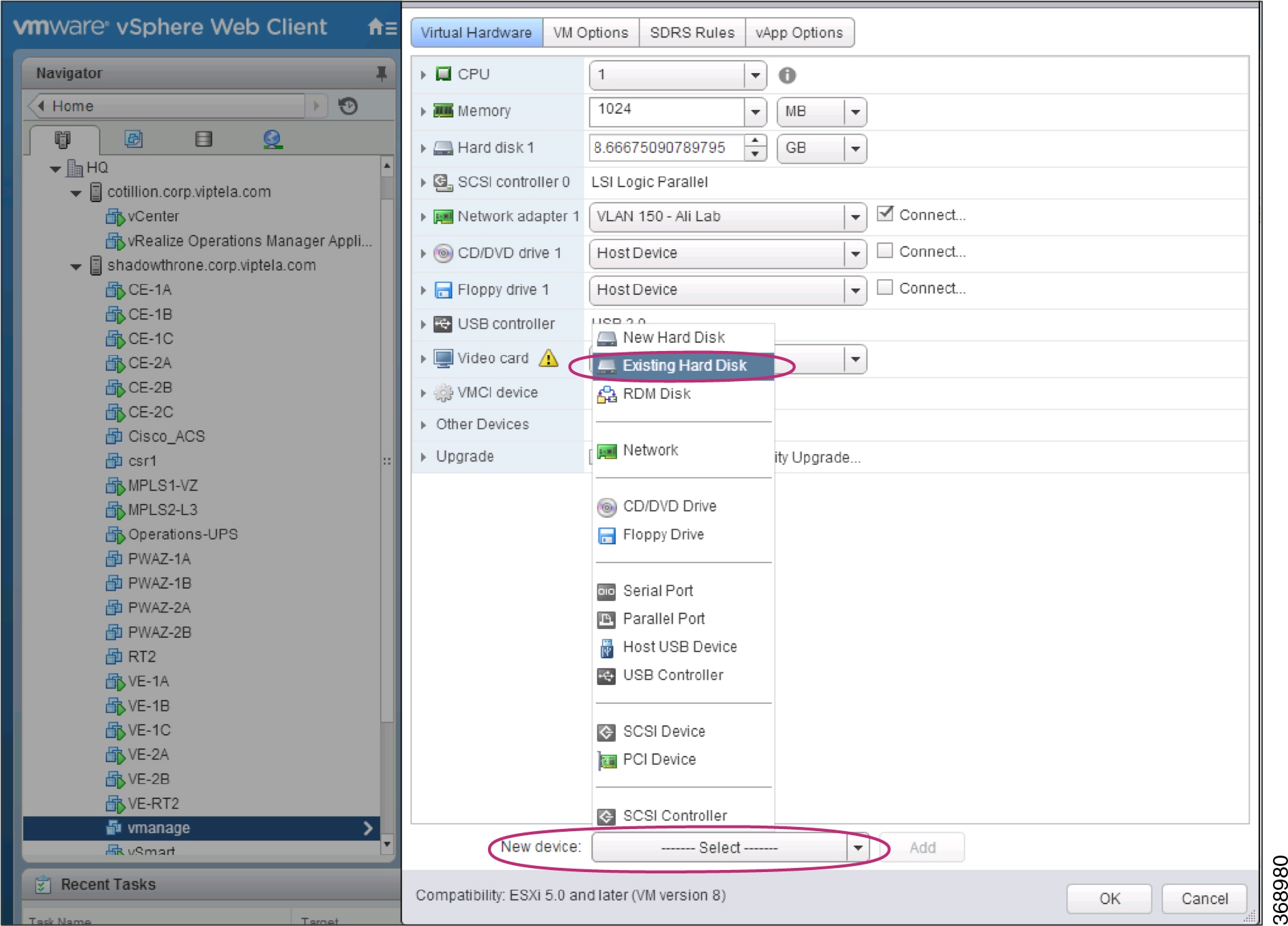This screenshot has height=926, width=1288.
Task: Click the Video card warning icon
Action: coord(548,358)
